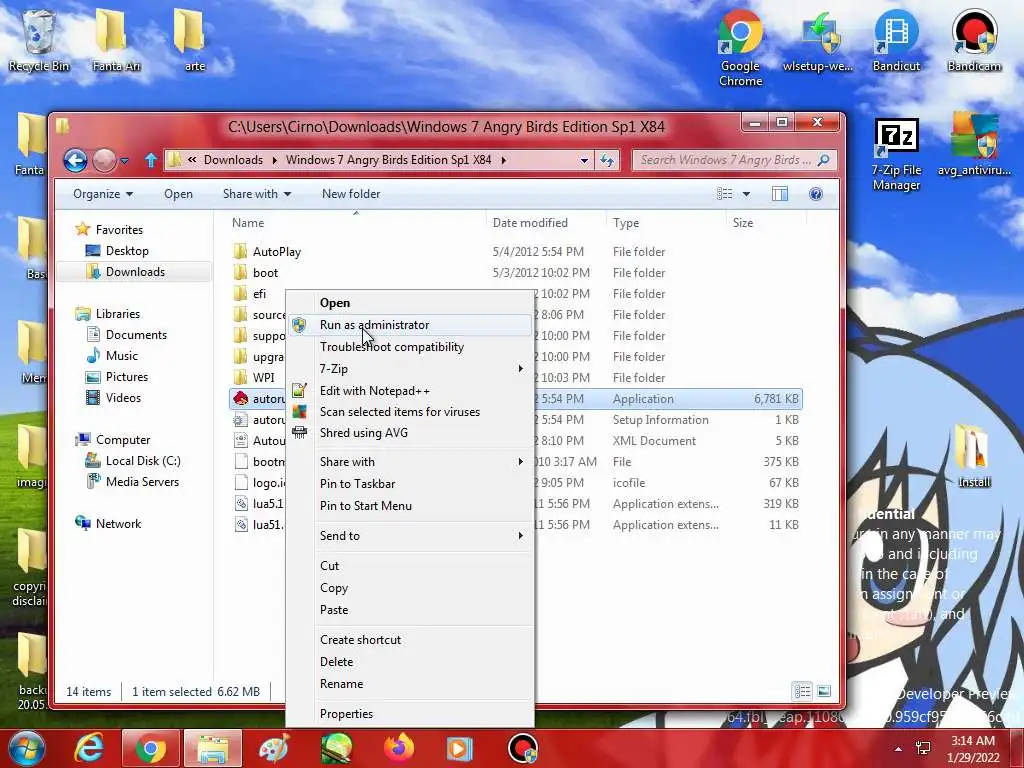
Task: Sort by Date modified column header
Action: [x=546, y=223]
